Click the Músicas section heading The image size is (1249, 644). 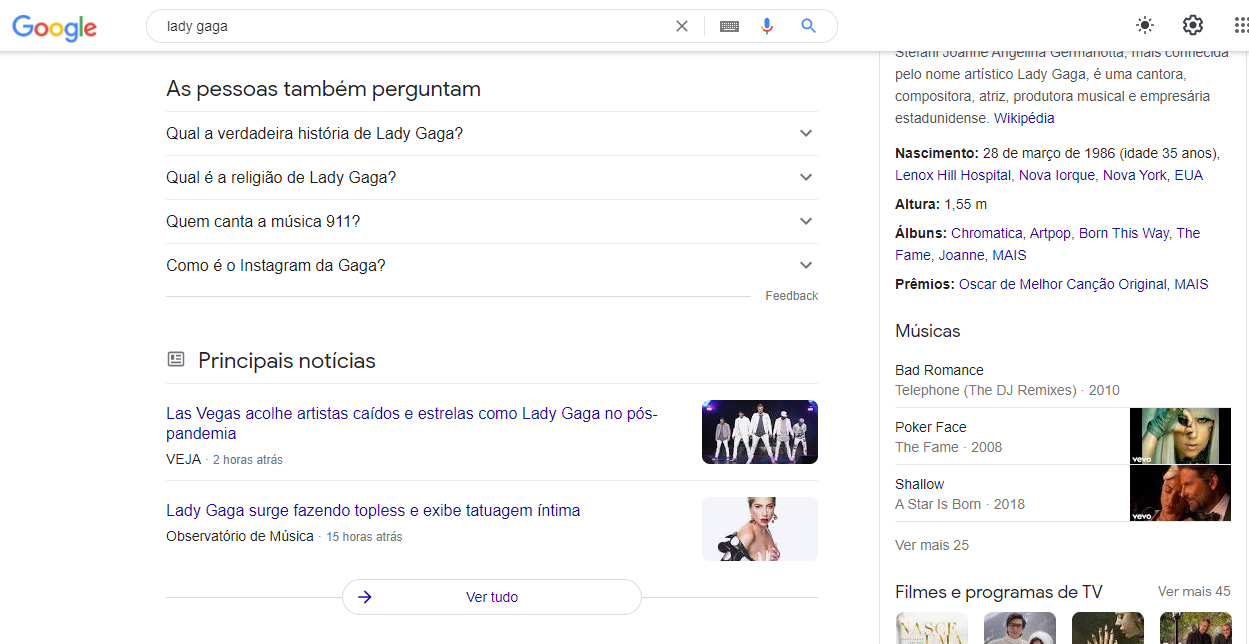[x=928, y=331]
